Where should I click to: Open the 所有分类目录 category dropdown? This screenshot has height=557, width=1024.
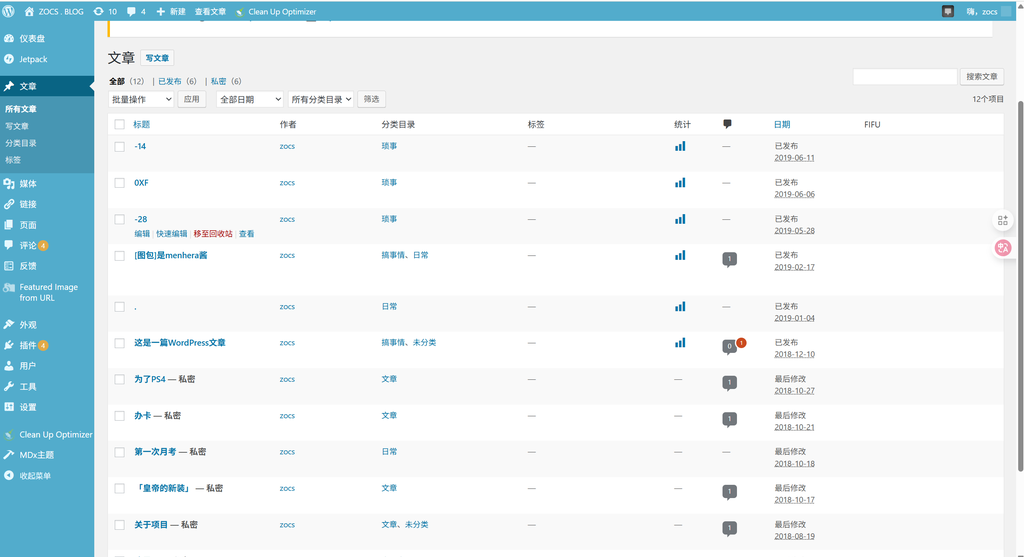click(x=321, y=99)
